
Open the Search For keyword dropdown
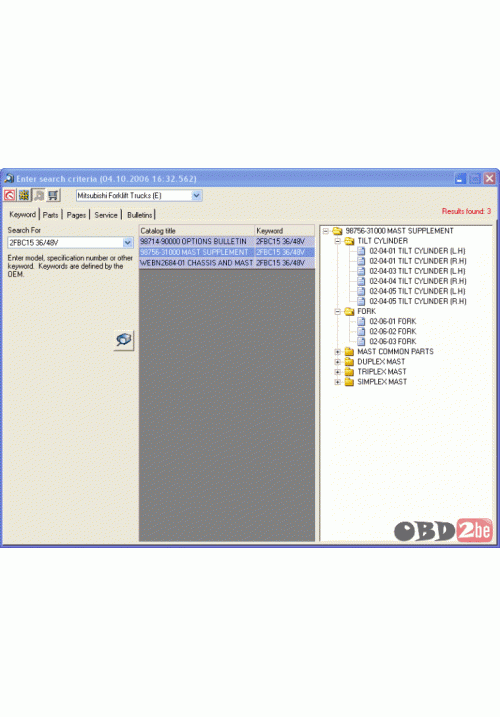(128, 243)
